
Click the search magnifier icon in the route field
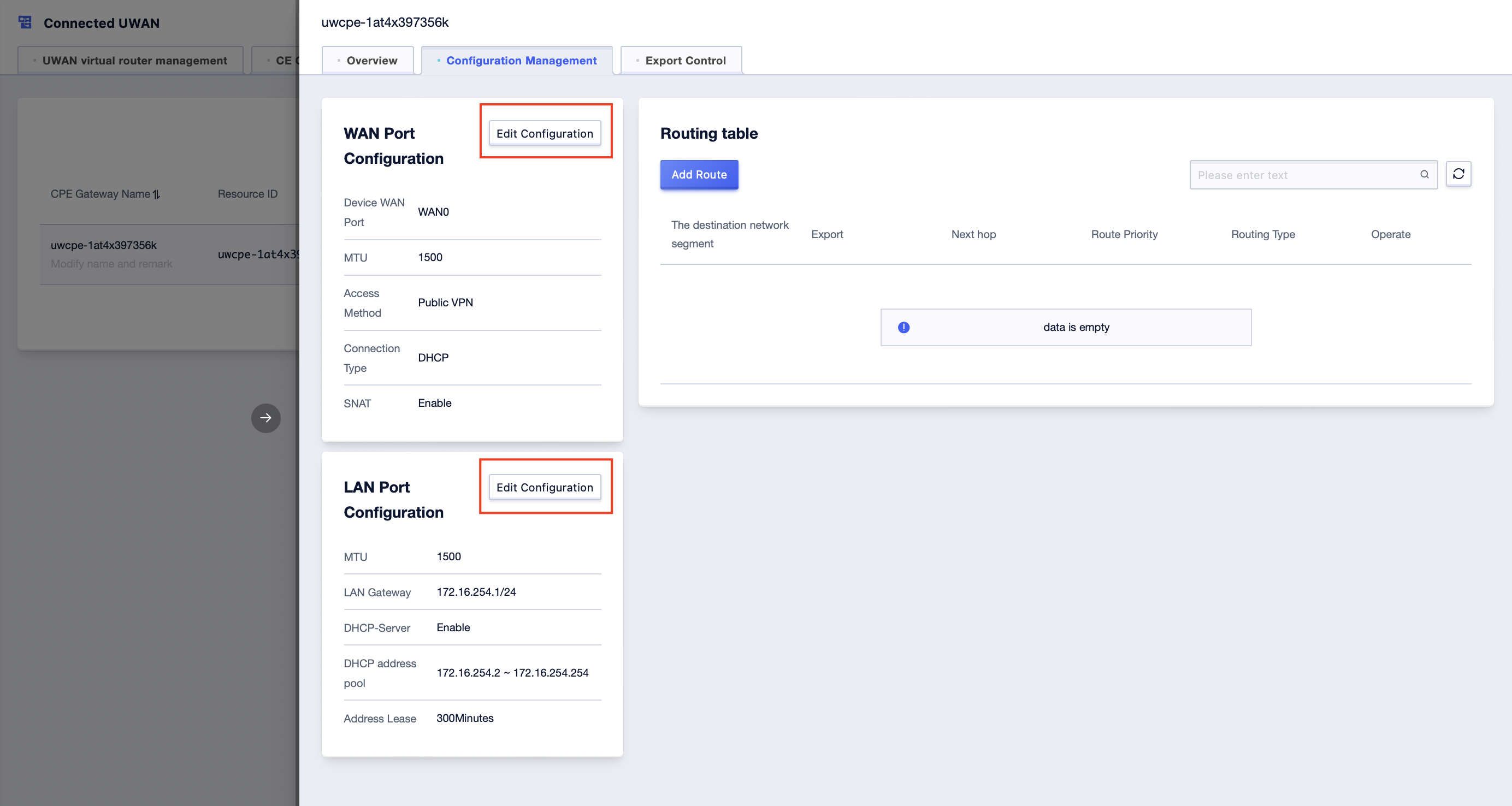click(1424, 174)
